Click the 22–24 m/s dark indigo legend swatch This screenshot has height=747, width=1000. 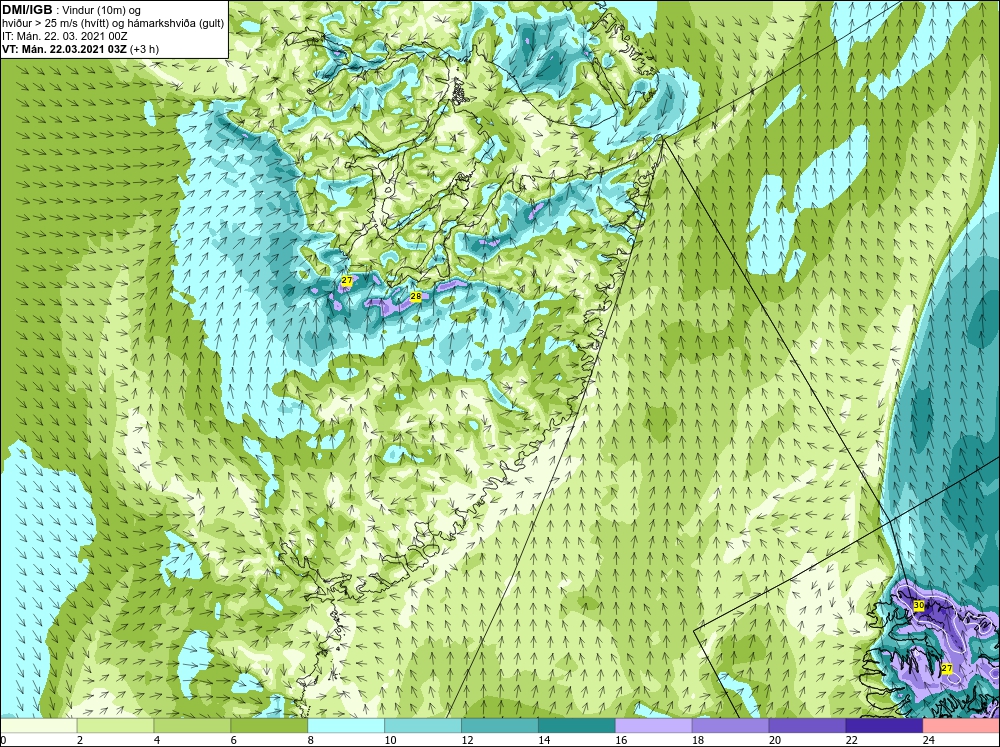point(884,726)
